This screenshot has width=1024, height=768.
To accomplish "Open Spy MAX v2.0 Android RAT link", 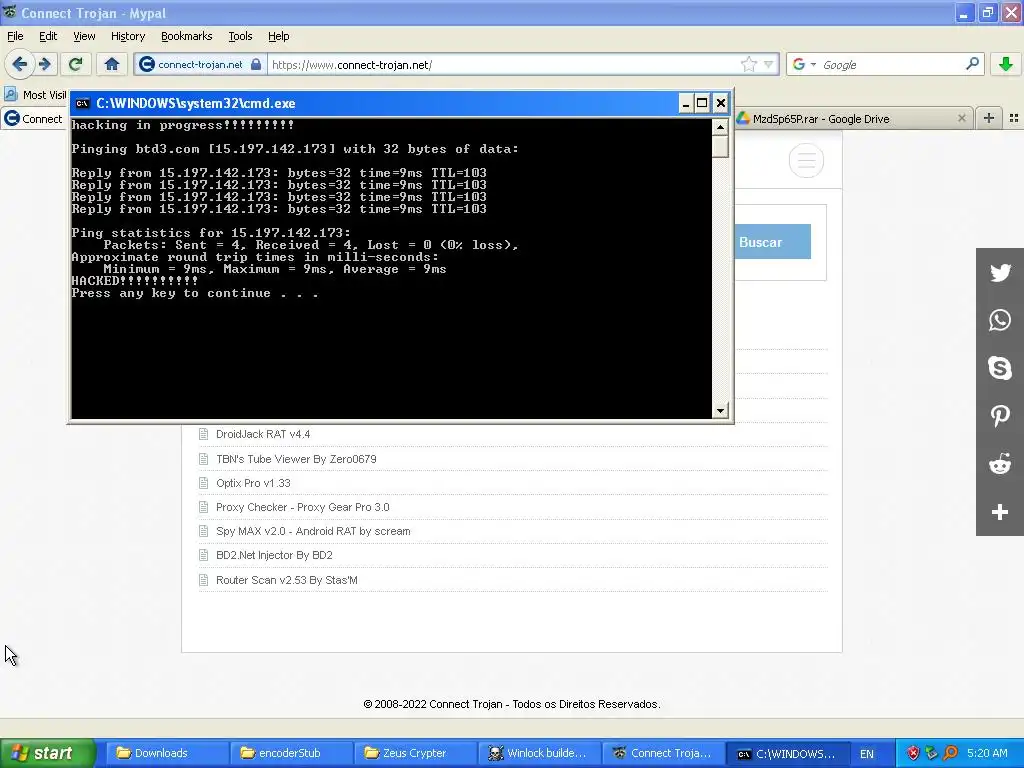I will tap(313, 531).
